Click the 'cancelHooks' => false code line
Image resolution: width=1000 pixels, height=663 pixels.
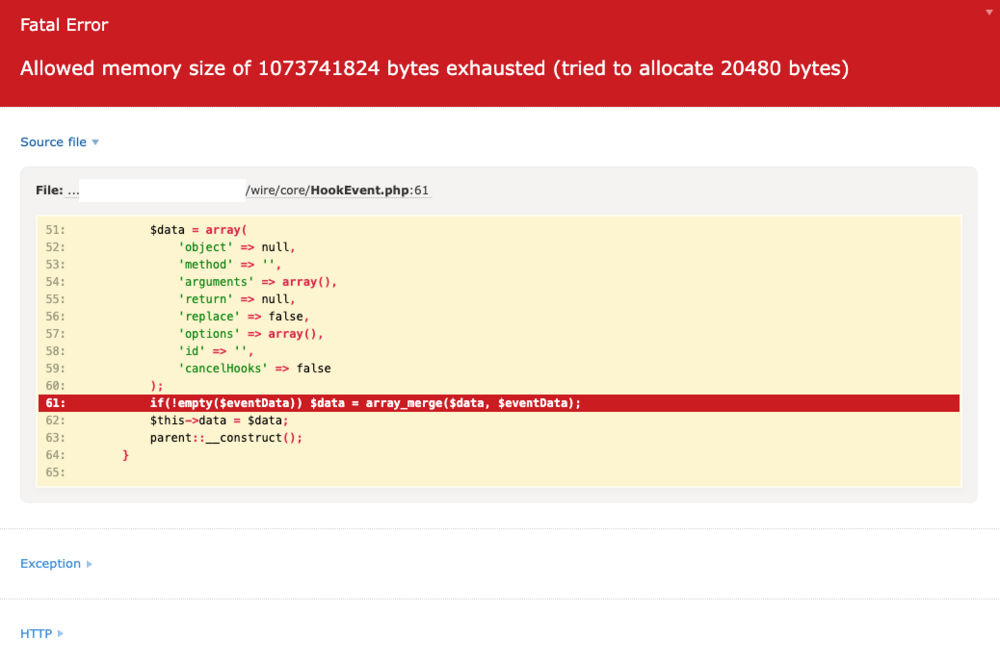coord(254,368)
